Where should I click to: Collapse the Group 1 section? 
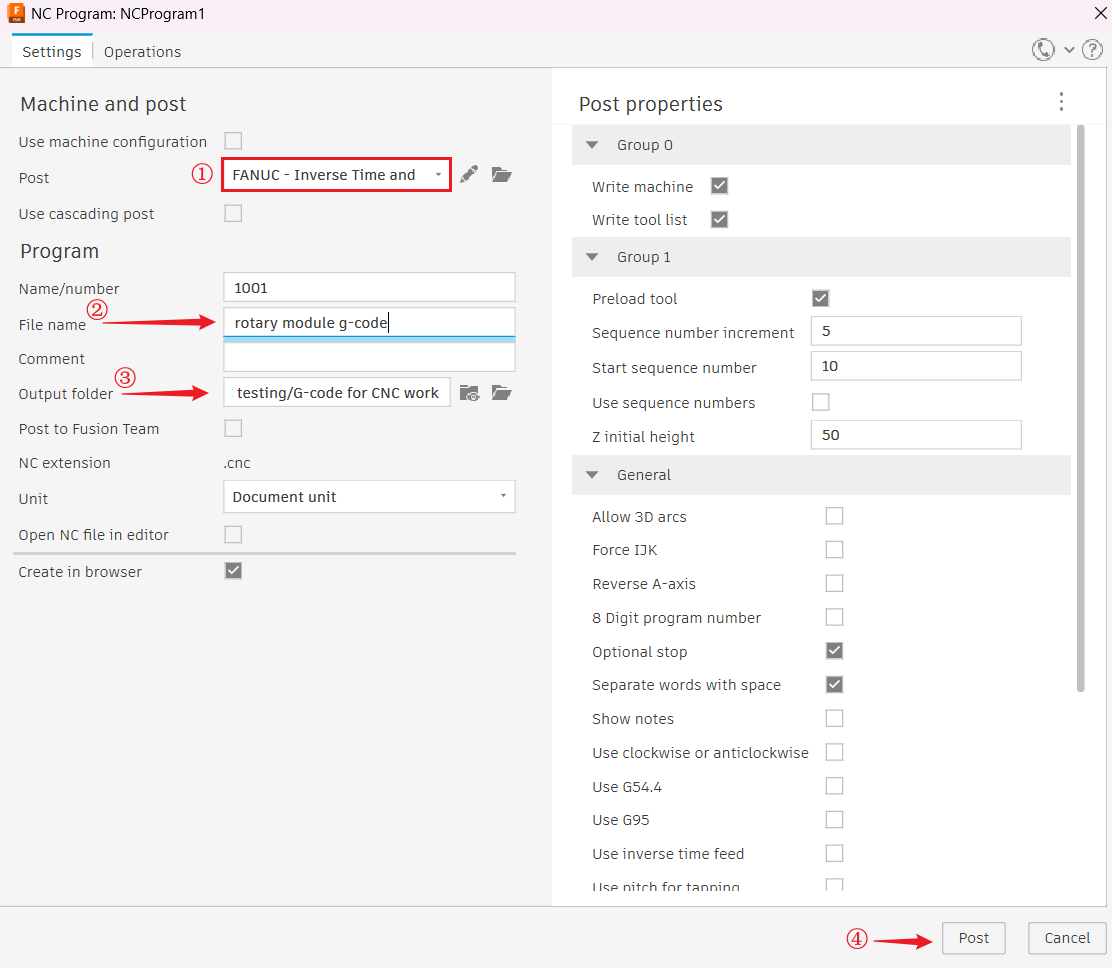592,257
